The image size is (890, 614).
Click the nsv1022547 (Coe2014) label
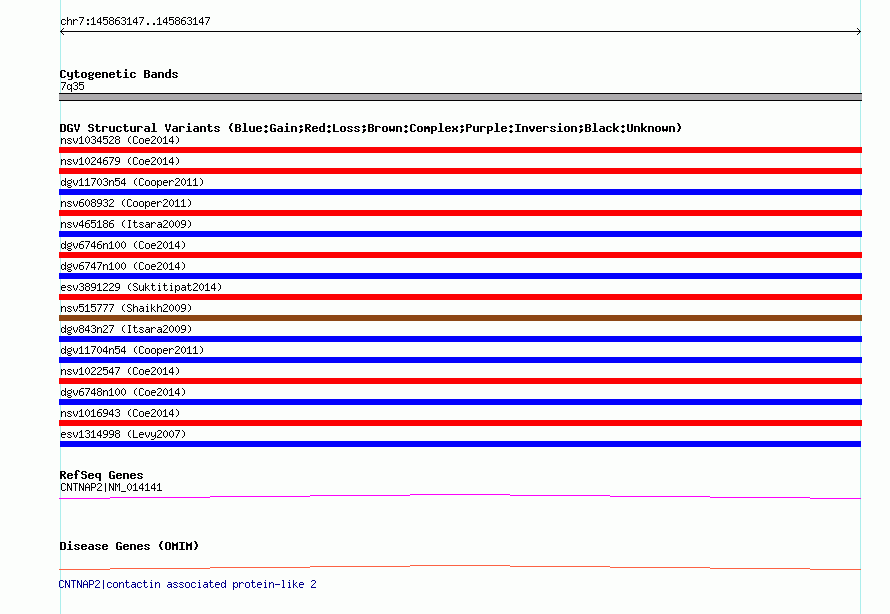pos(120,371)
